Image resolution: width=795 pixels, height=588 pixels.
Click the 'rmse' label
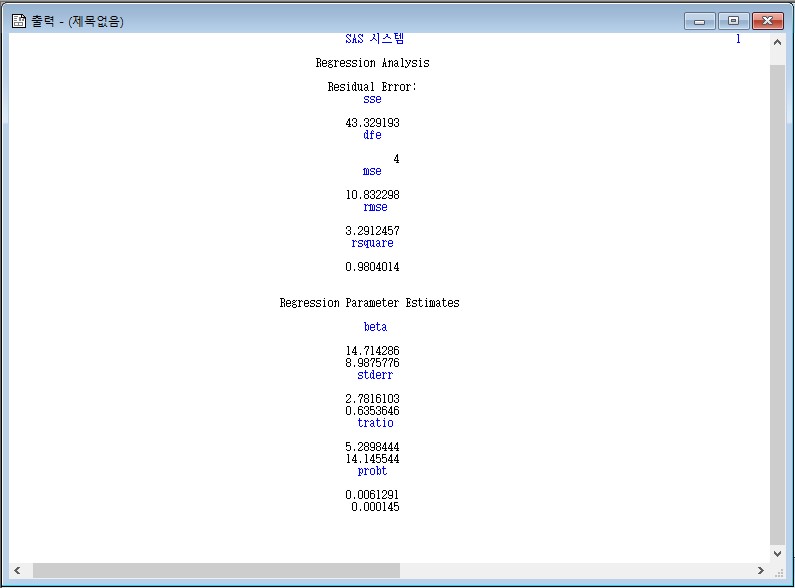(x=375, y=207)
